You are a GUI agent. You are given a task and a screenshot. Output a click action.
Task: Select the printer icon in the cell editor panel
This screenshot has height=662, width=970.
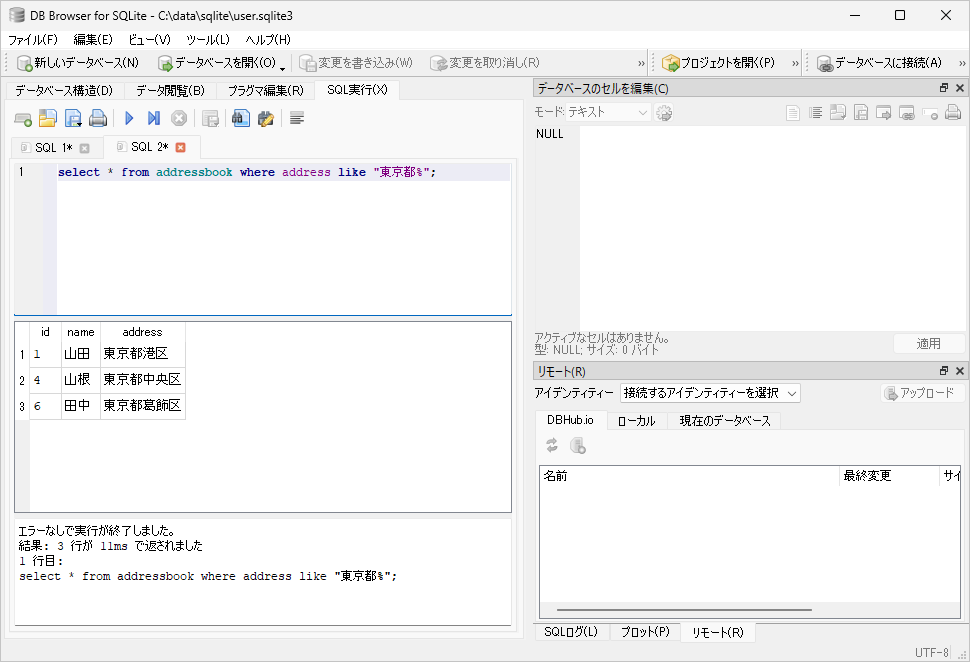pyautogui.click(x=953, y=112)
